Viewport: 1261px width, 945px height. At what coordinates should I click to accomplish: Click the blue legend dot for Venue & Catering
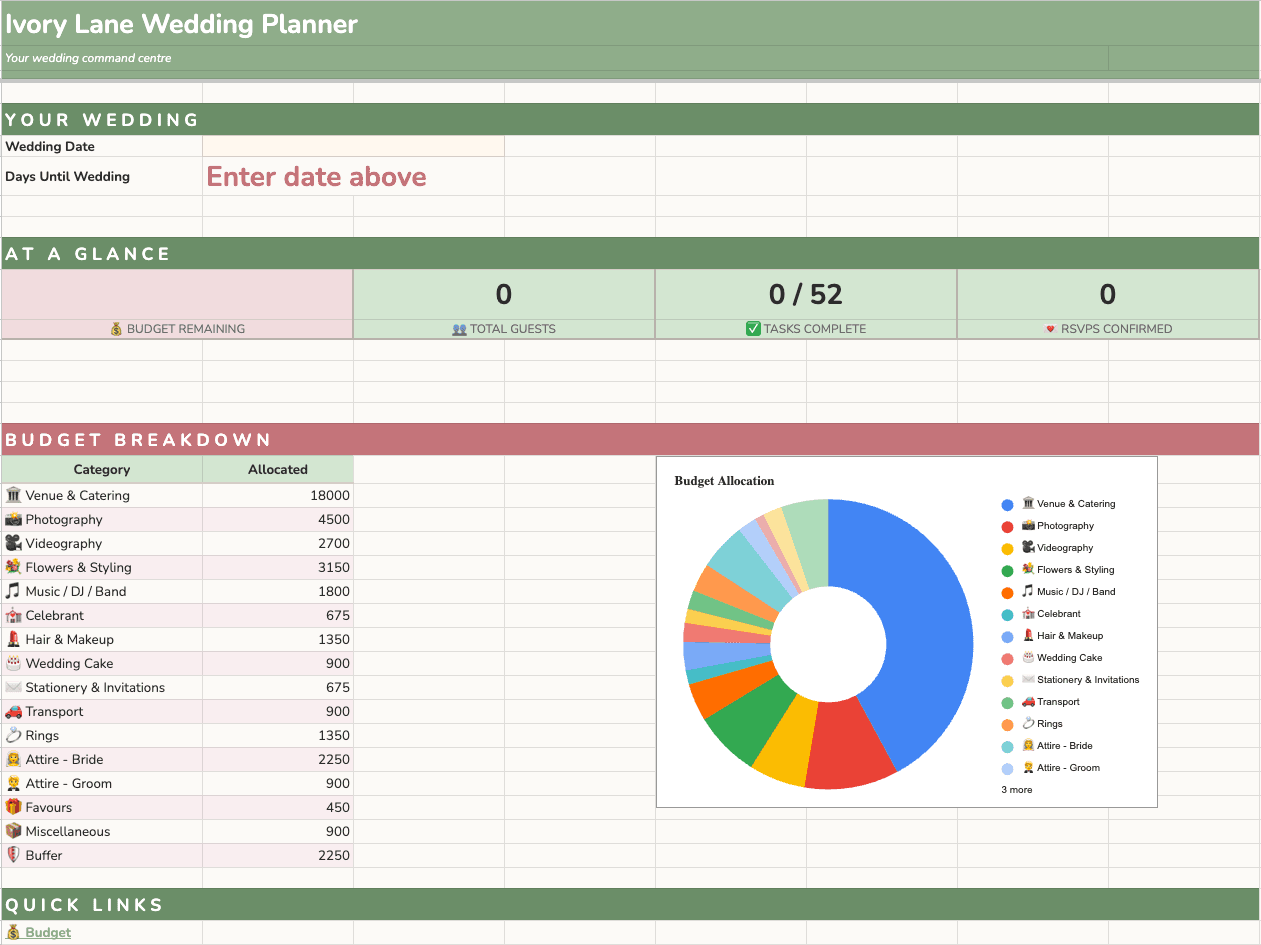coord(1007,503)
